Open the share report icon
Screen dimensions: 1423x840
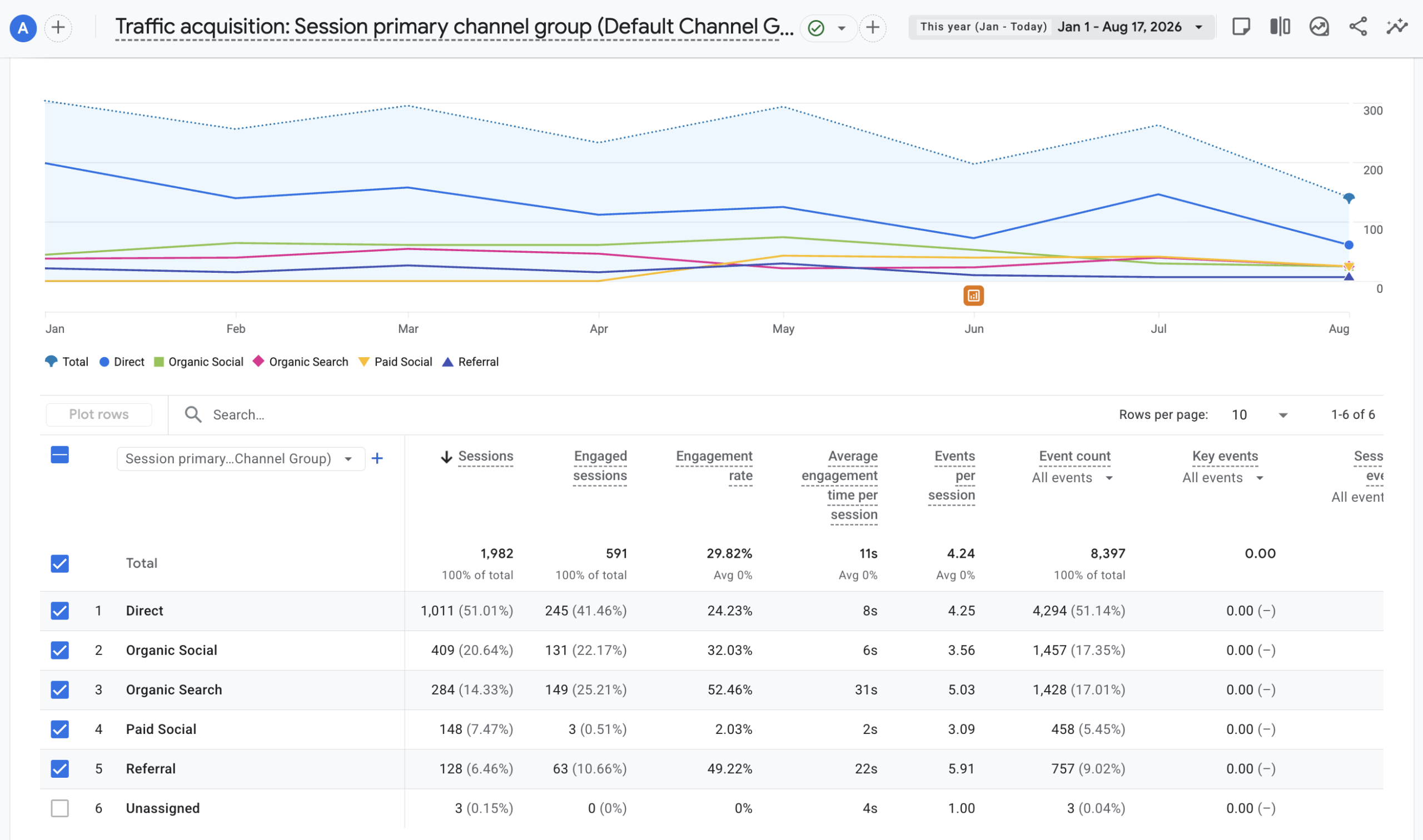[1358, 27]
